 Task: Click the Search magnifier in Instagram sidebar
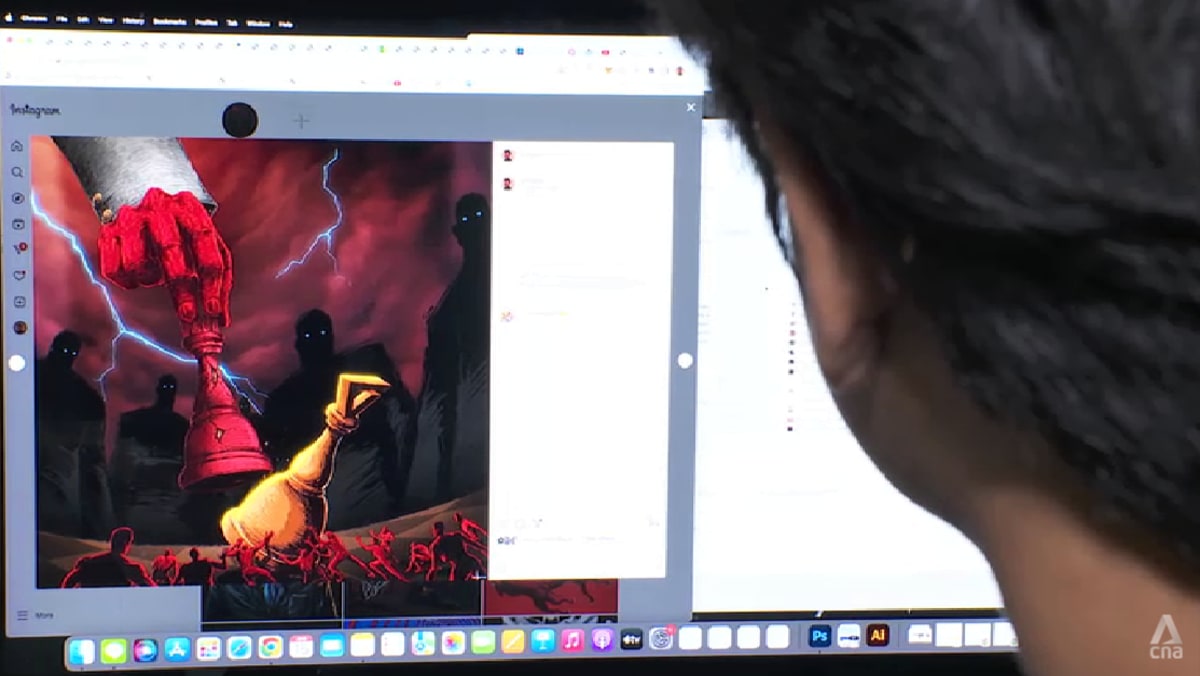pos(17,172)
